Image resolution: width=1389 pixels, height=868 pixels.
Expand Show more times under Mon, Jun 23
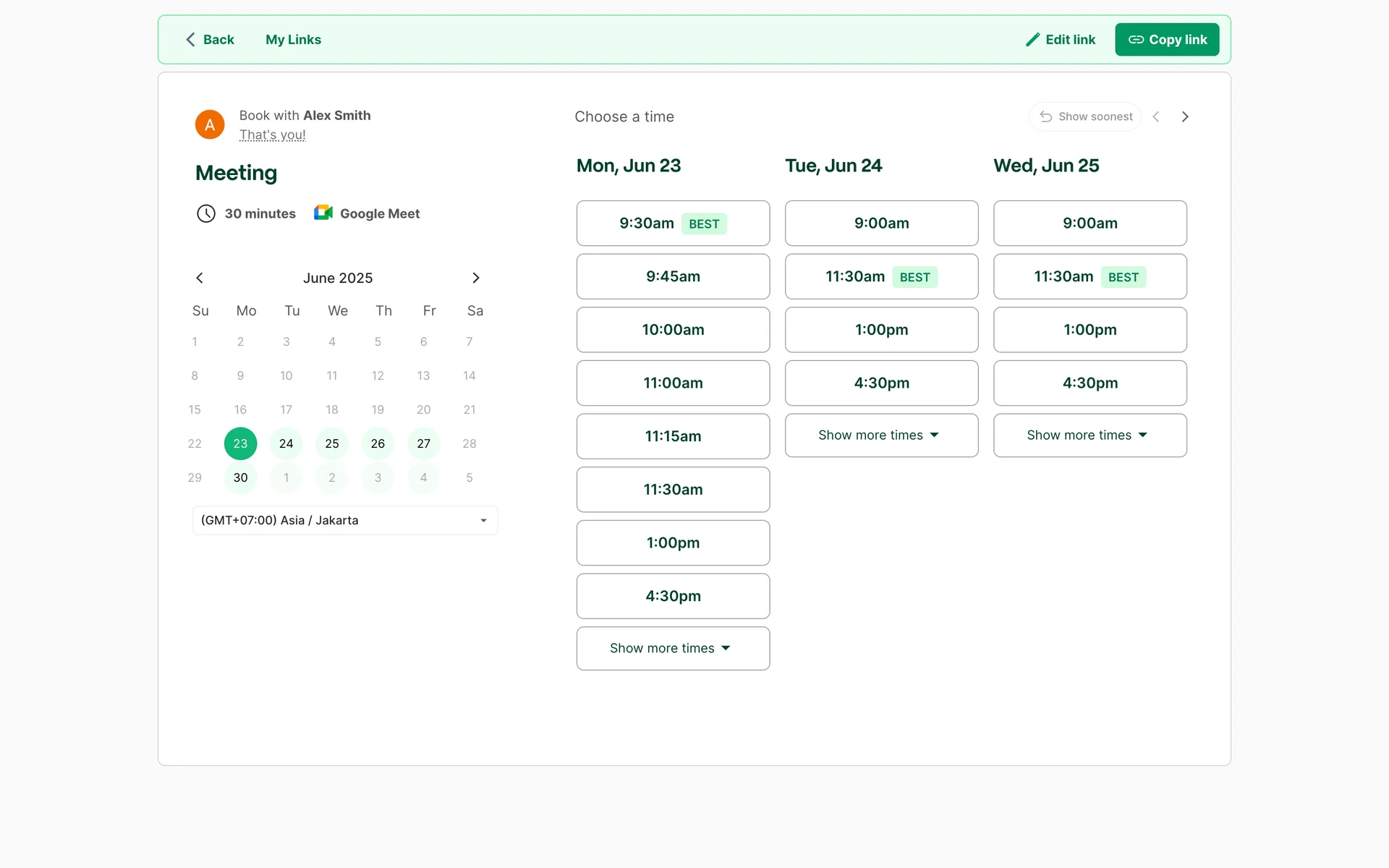[672, 648]
